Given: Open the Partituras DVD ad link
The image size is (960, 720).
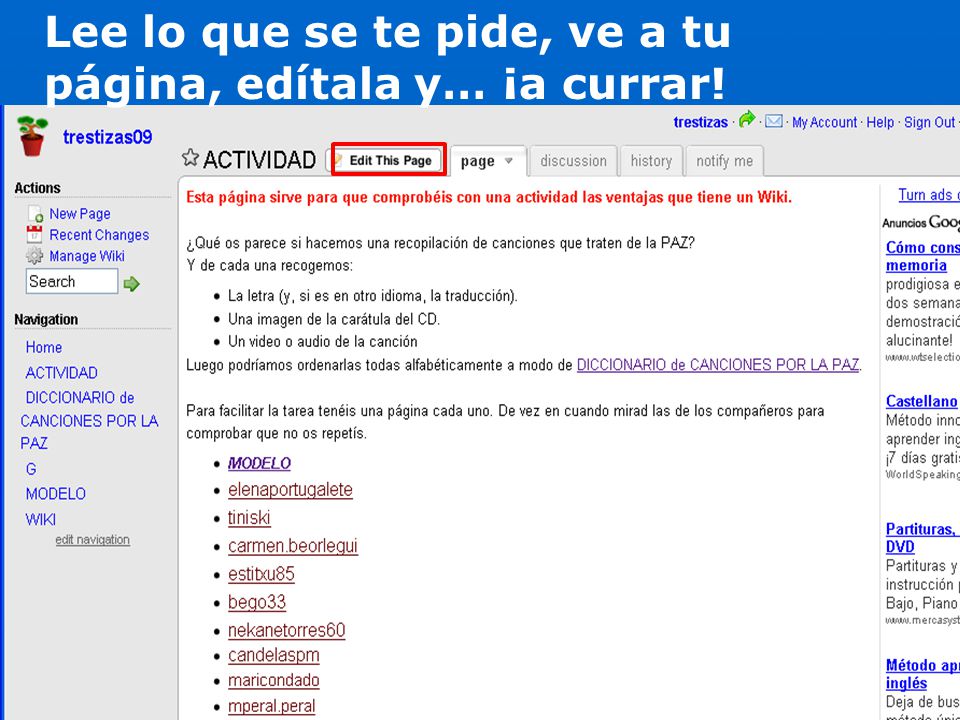Looking at the screenshot, I should (x=922, y=538).
